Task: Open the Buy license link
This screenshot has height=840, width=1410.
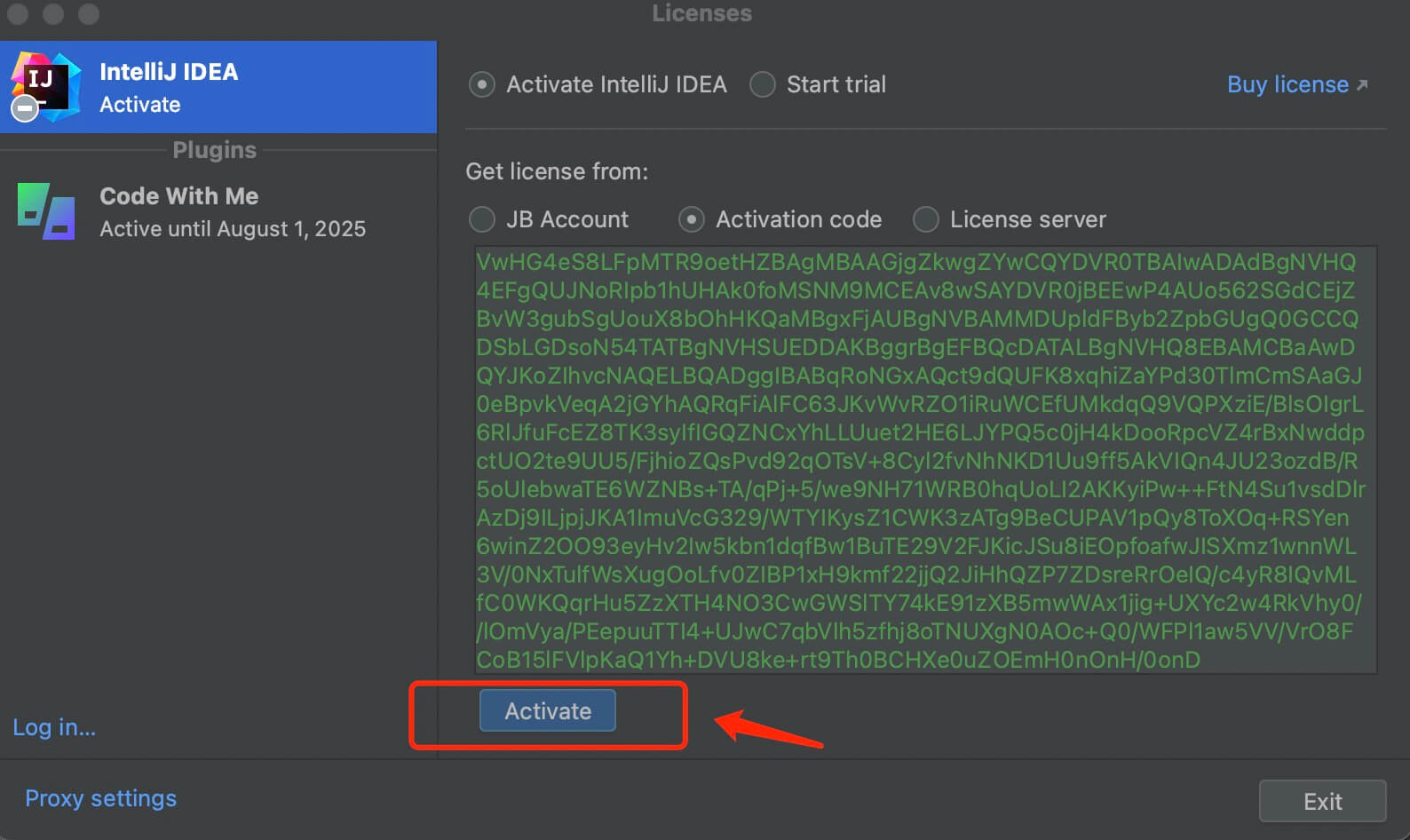Action: pyautogui.click(x=1287, y=85)
